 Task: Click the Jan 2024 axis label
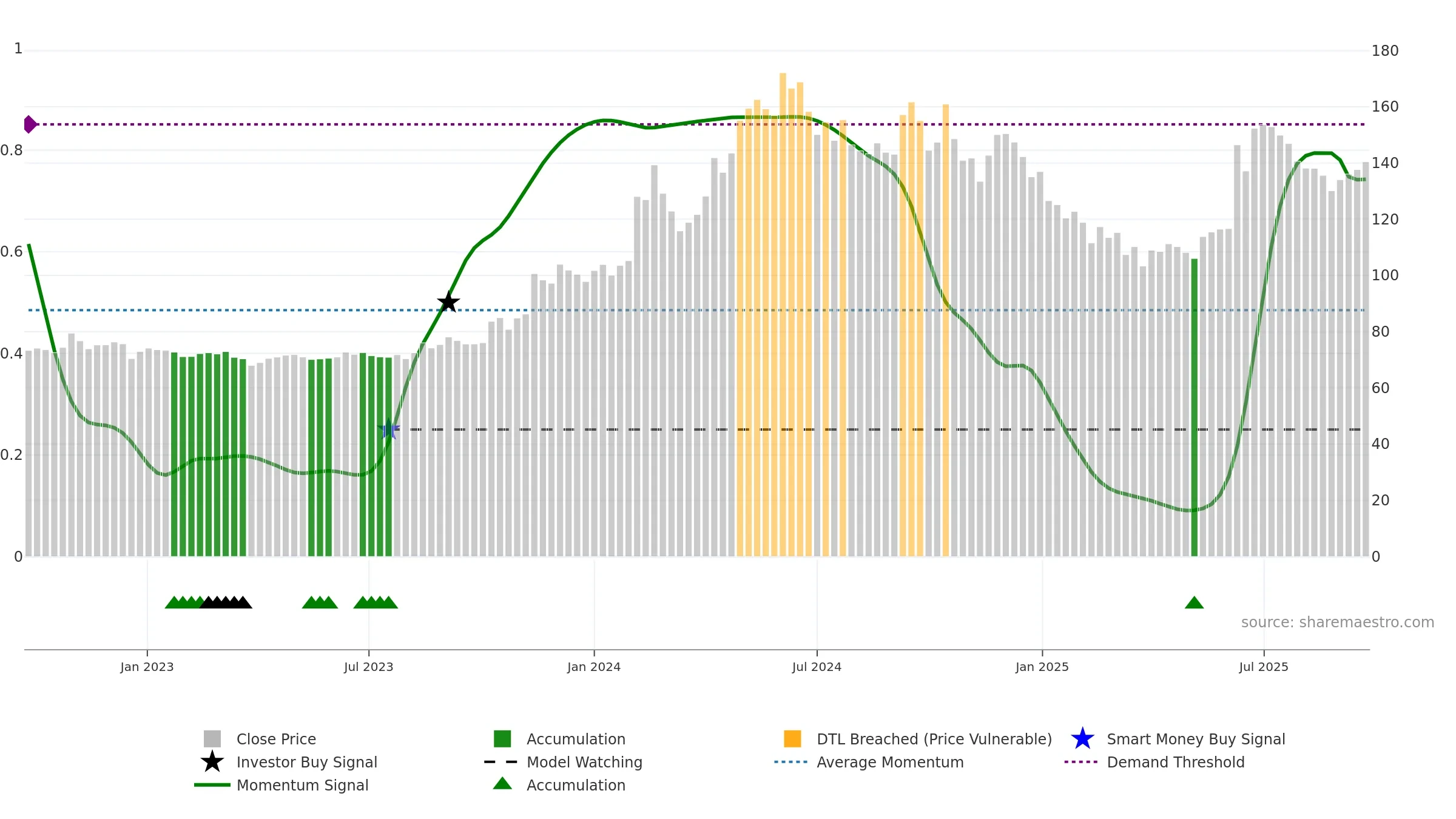pyautogui.click(x=594, y=667)
